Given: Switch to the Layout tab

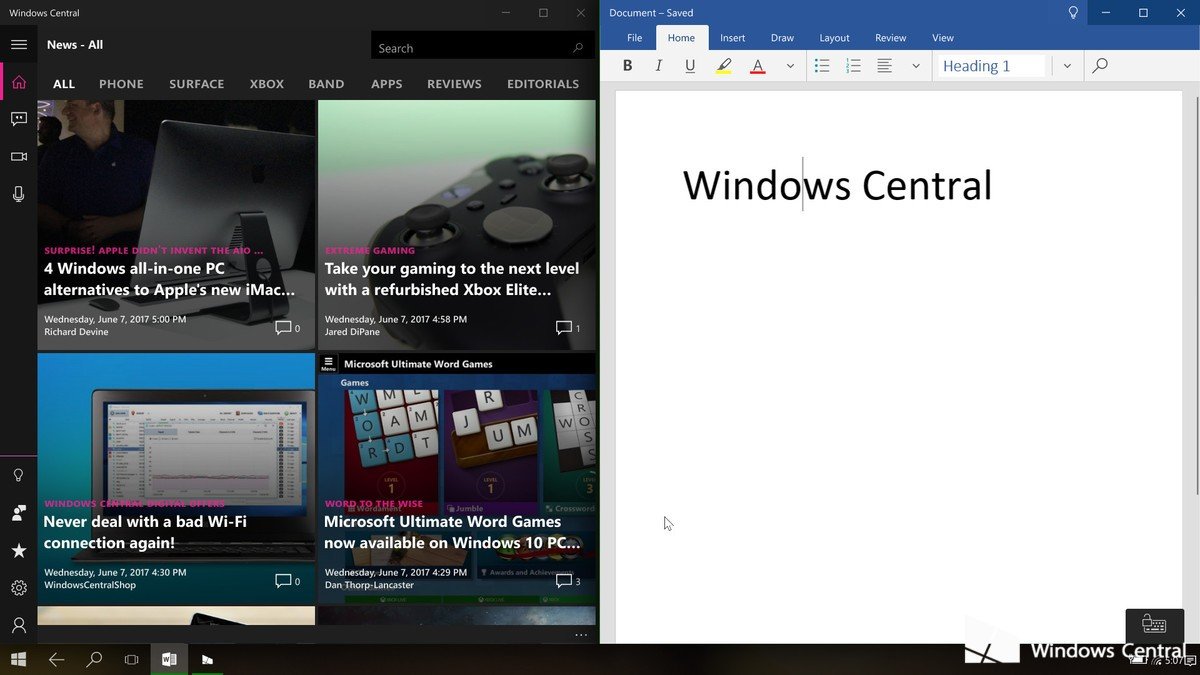Looking at the screenshot, I should coord(834,38).
